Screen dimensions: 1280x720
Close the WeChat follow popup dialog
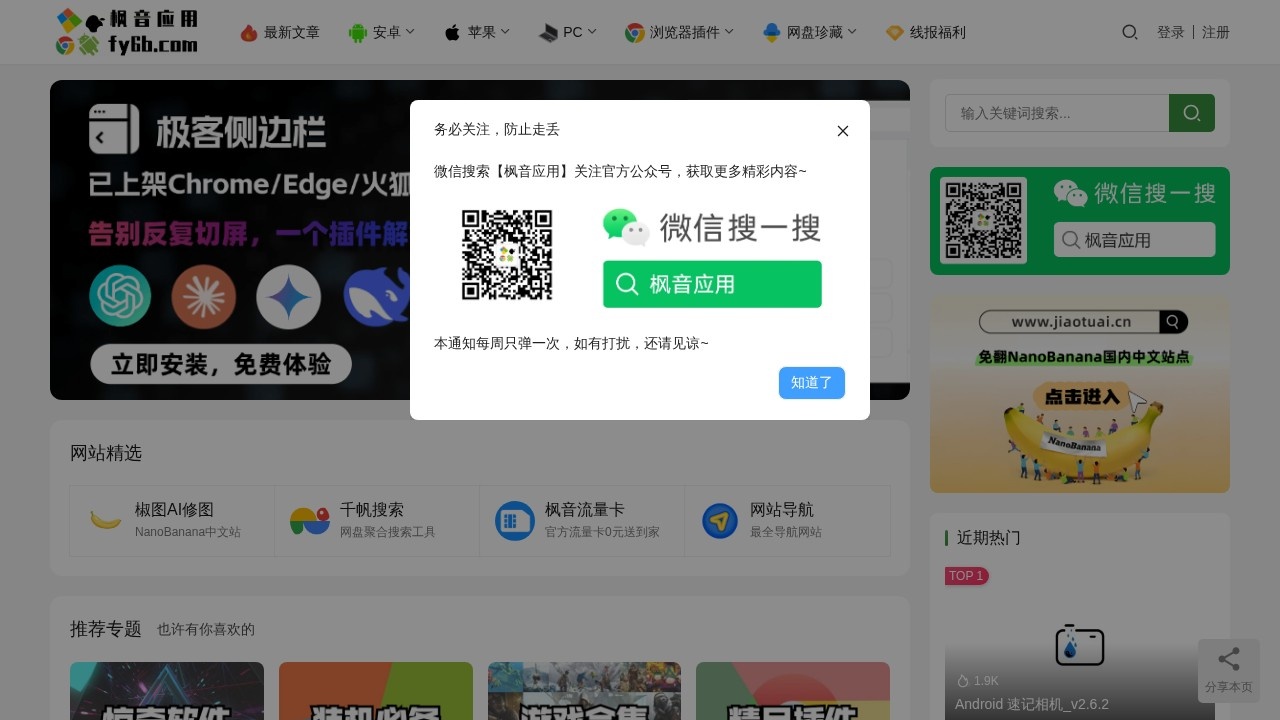843,131
